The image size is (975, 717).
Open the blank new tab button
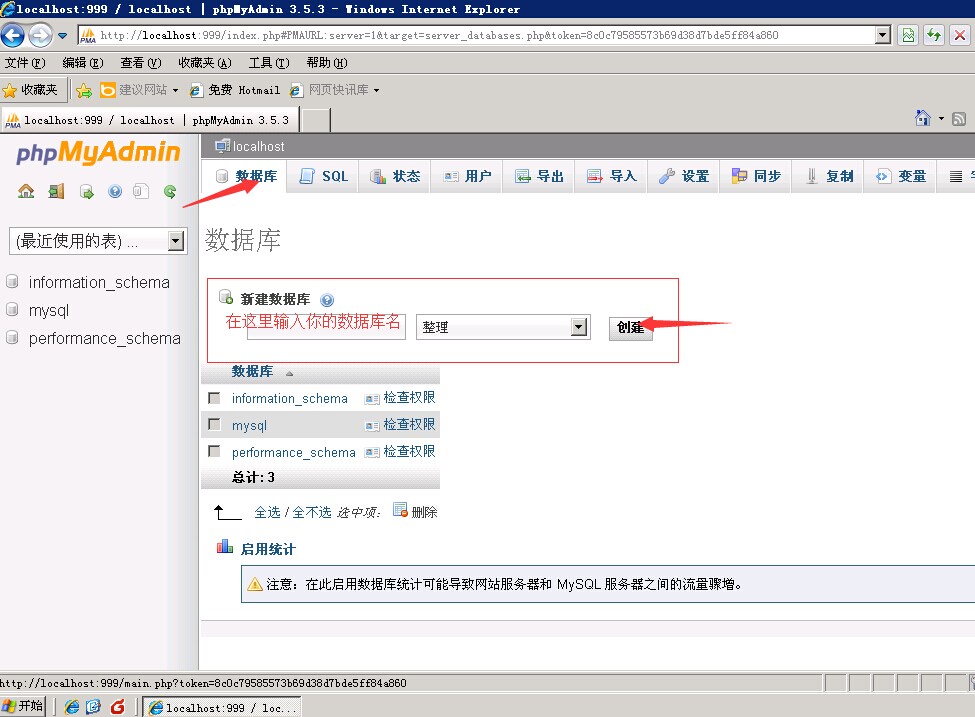coord(316,119)
